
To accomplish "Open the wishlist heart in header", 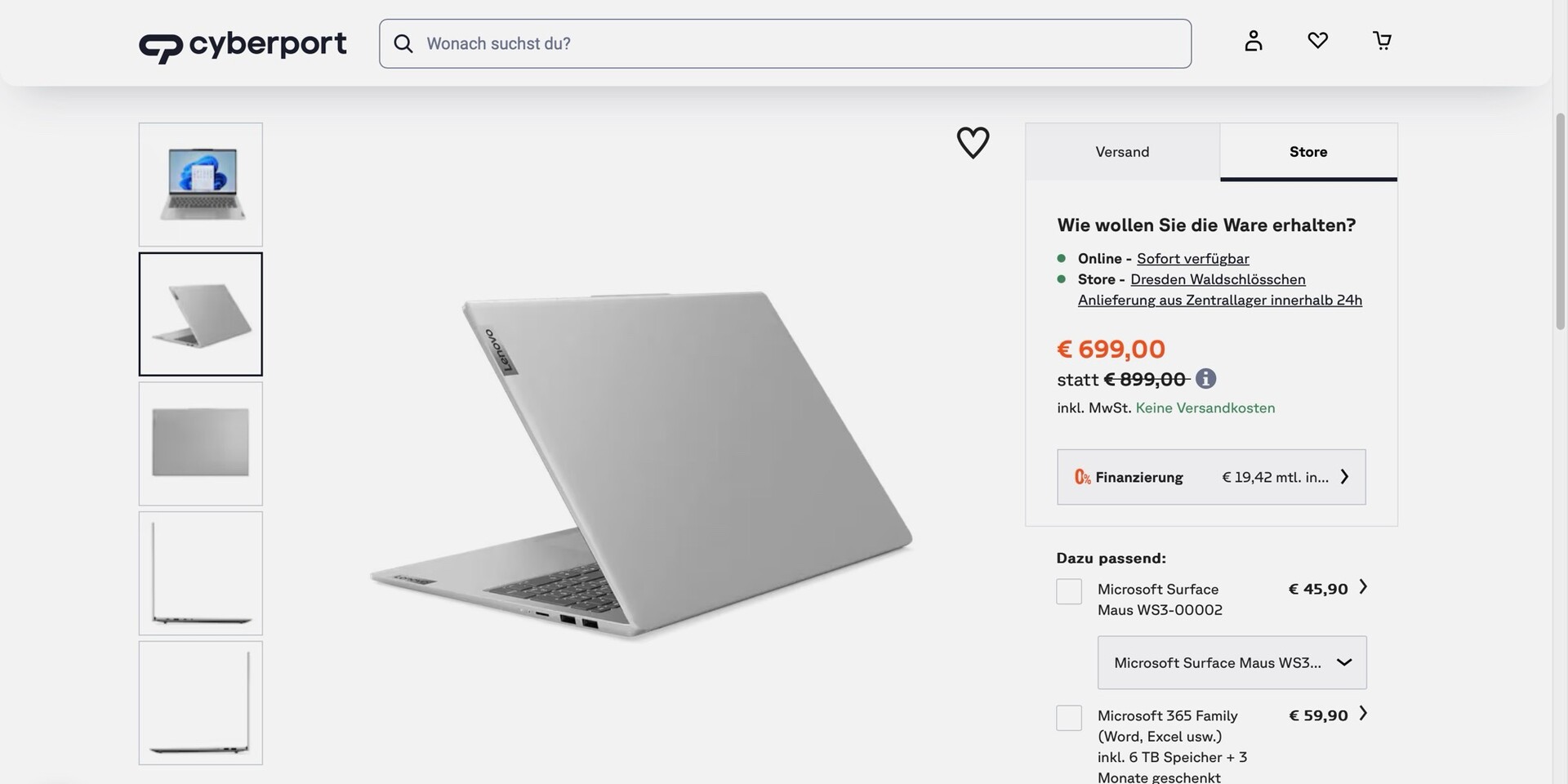I will tap(1317, 40).
